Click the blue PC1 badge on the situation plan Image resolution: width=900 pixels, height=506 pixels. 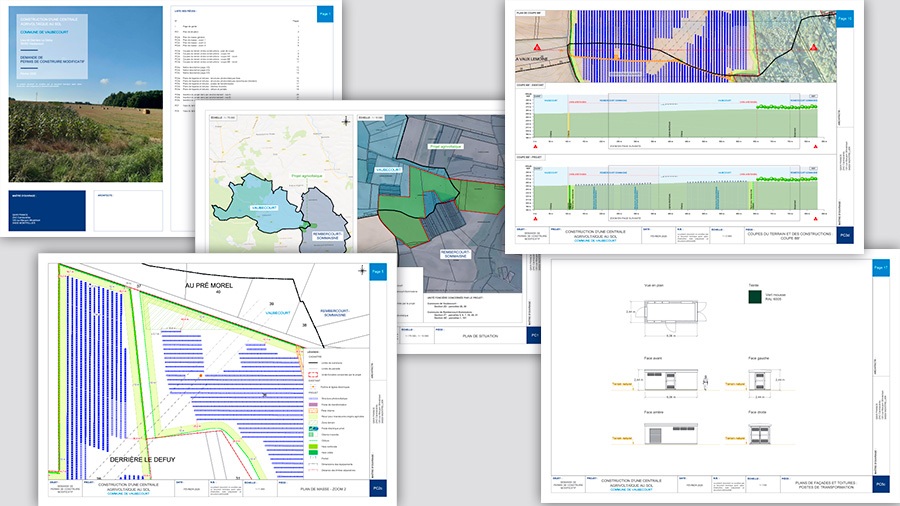534,335
